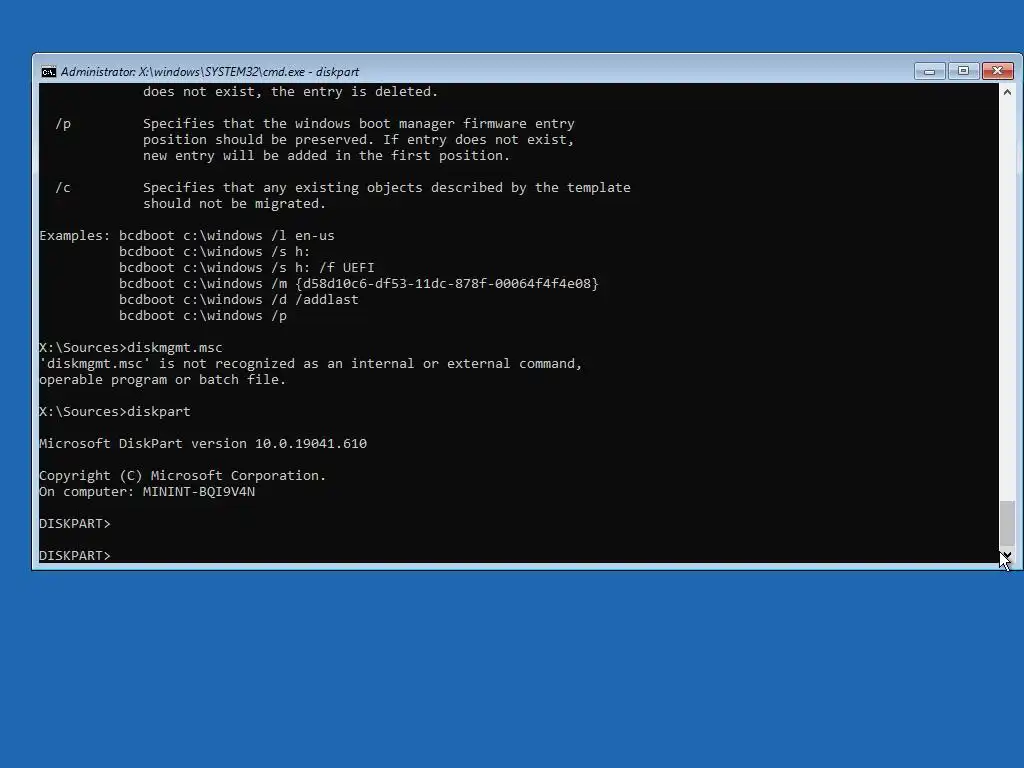This screenshot has width=1024, height=768.
Task: Click the window title 'Administrator: X:\windows\SYSTEM32\cmd.exe - diskpart'
Action: tap(210, 72)
